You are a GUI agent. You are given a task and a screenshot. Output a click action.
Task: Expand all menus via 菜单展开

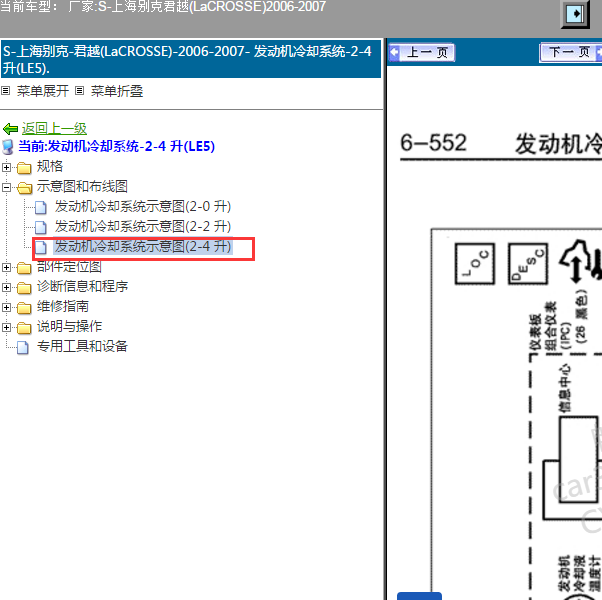coord(43,91)
